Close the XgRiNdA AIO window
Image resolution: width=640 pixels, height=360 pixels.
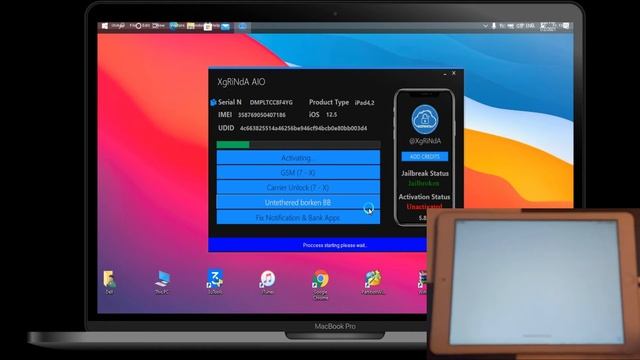point(454,73)
